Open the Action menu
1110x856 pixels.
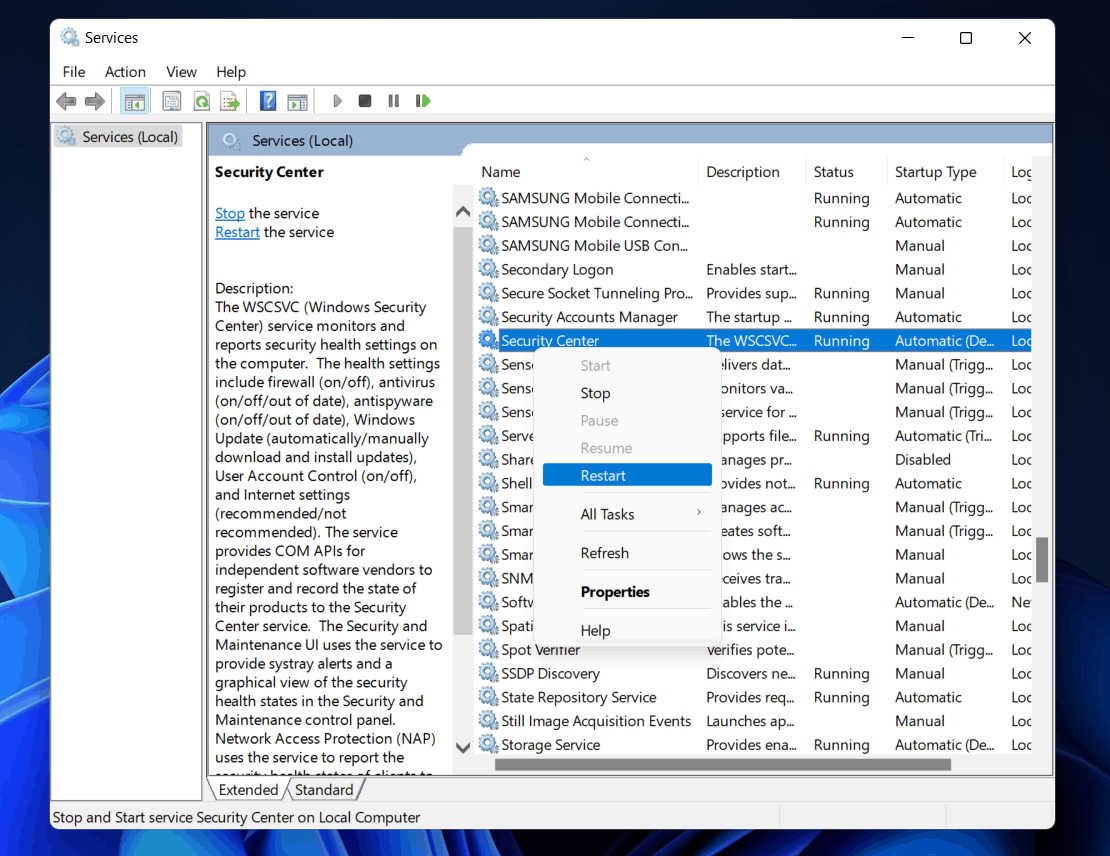pyautogui.click(x=125, y=72)
